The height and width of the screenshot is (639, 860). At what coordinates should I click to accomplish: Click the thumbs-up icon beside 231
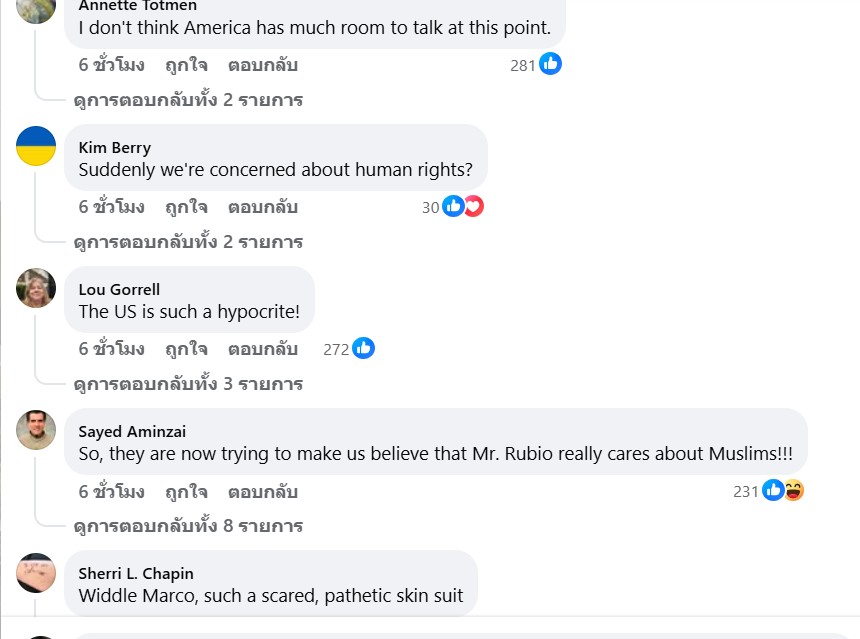tap(773, 490)
